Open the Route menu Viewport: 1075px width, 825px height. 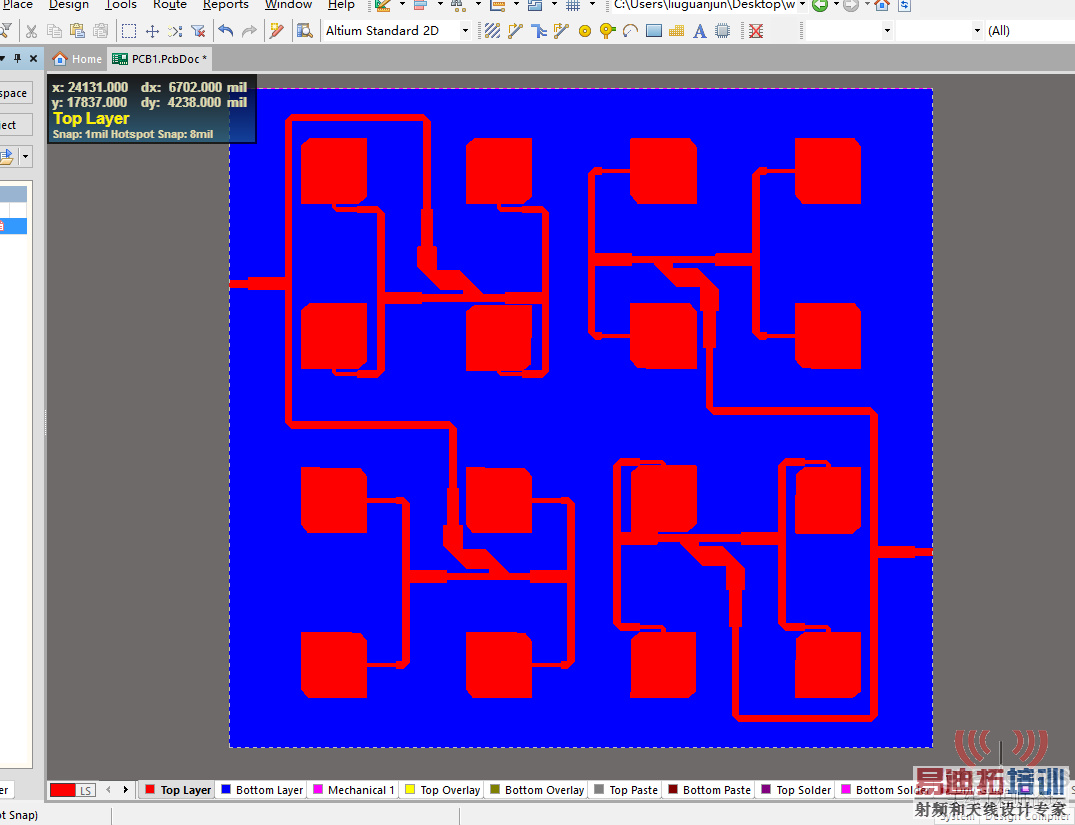[169, 5]
